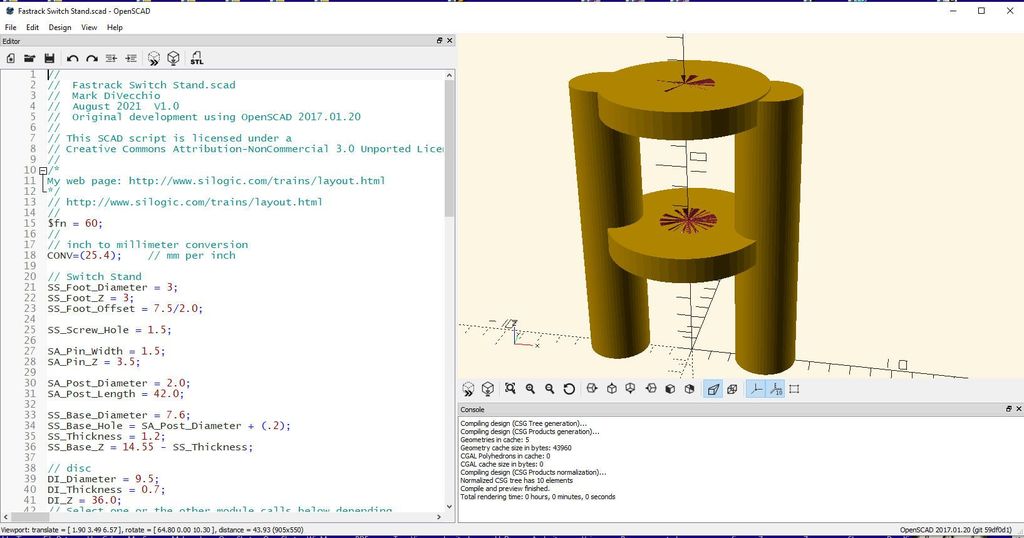This screenshot has height=538, width=1024.
Task: Click the editor's vertical scrollbar
Action: tap(449, 150)
